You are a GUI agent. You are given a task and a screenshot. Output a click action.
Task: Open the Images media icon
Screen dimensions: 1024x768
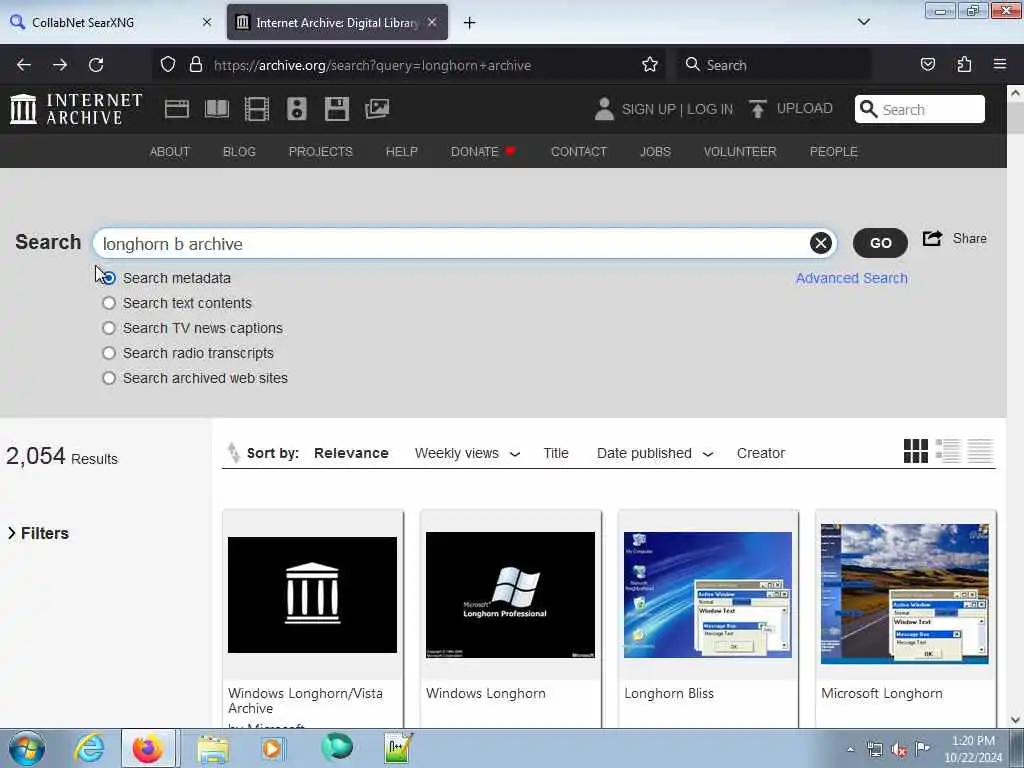pyautogui.click(x=377, y=108)
